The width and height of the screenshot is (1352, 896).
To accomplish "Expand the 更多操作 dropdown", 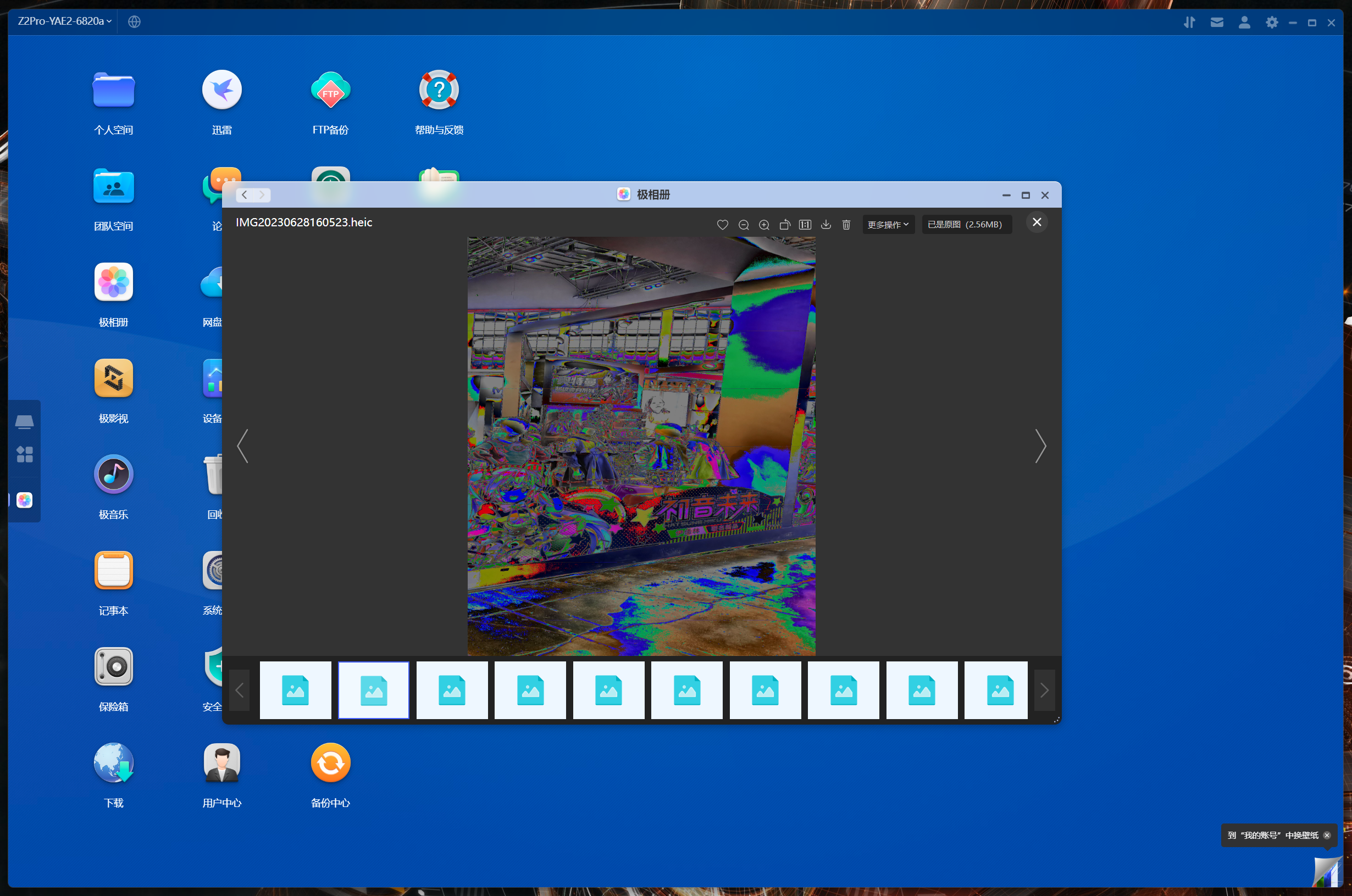I will (887, 225).
